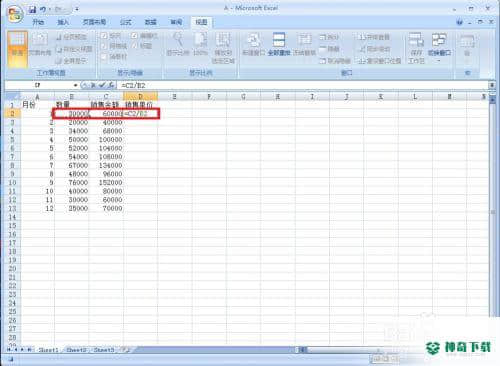Viewport: 500px width, 366px height.
Task: Click the New Window icon
Action: [253, 44]
